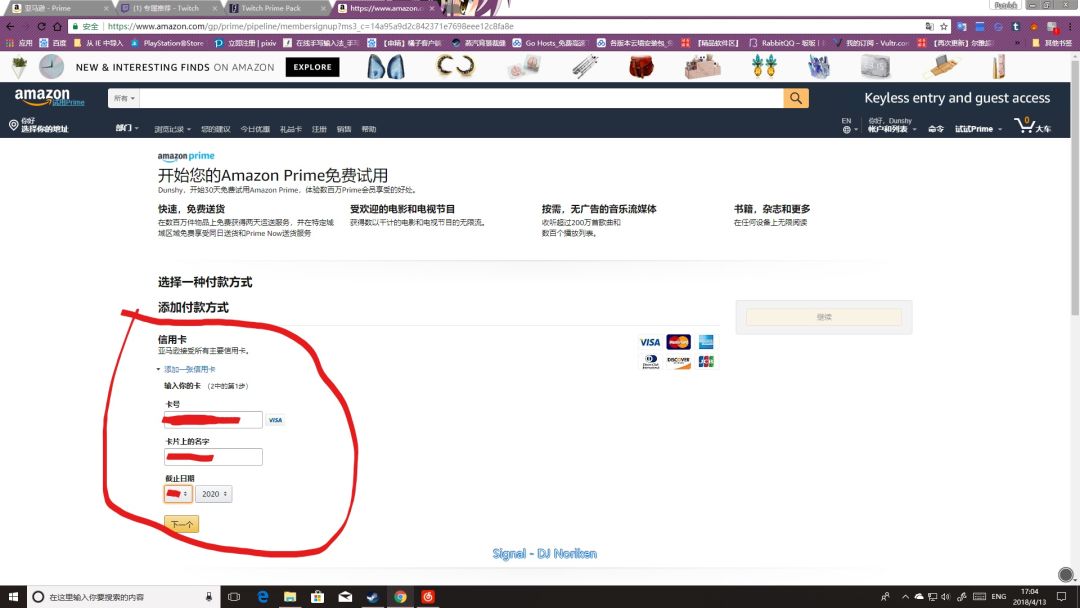
Task: Click the Tumblr extension icon
Action: (1015, 26)
